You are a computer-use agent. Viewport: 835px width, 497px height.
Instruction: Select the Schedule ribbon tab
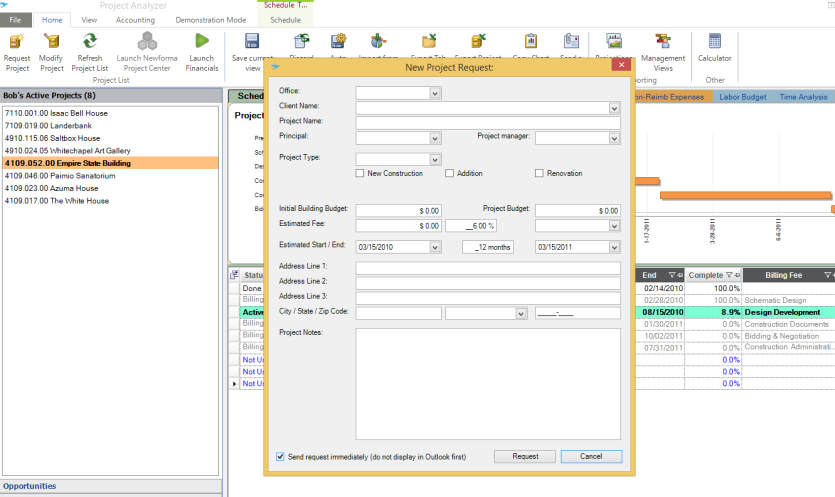[x=285, y=20]
